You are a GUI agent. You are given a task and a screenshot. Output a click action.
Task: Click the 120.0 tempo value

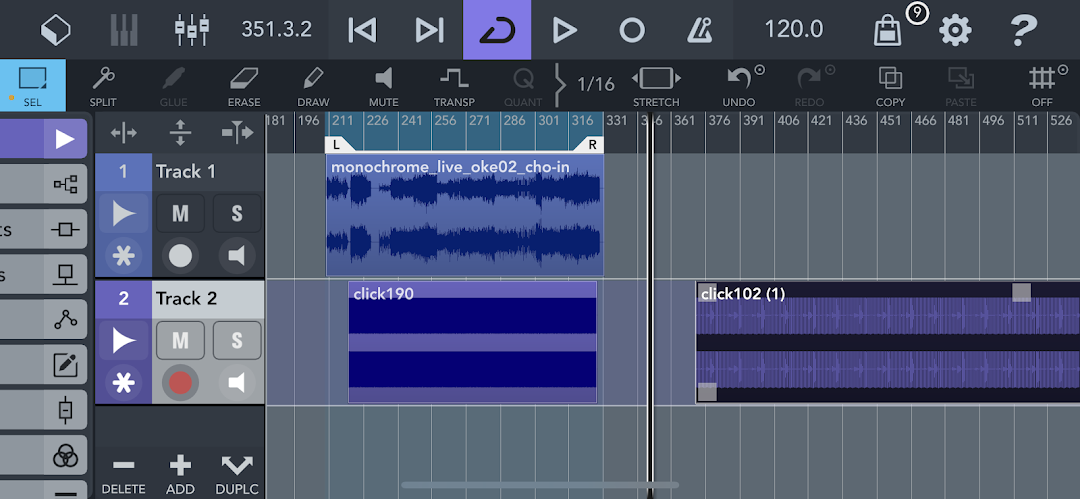(x=793, y=30)
